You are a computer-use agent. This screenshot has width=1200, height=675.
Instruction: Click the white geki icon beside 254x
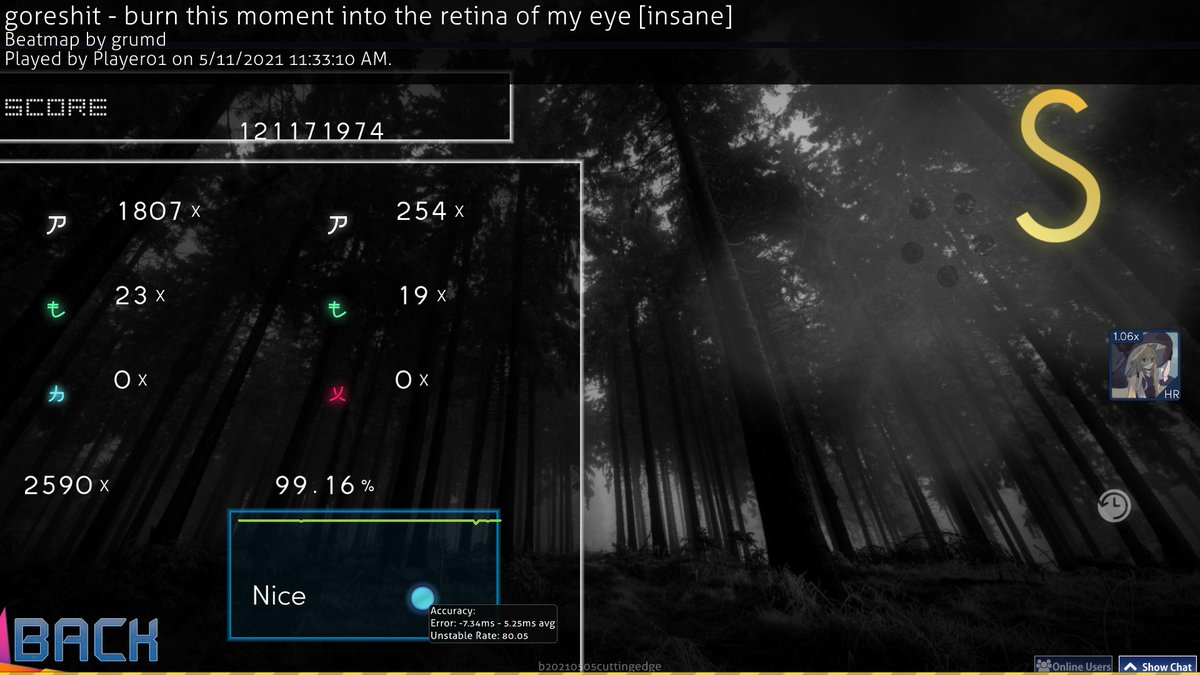tap(338, 224)
